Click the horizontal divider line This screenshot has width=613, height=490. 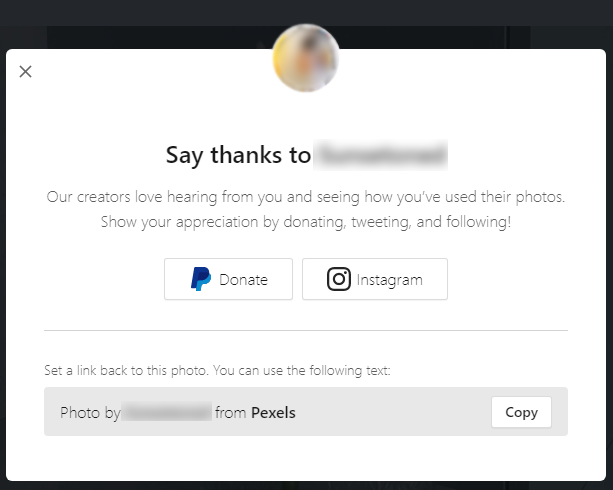[x=306, y=330]
